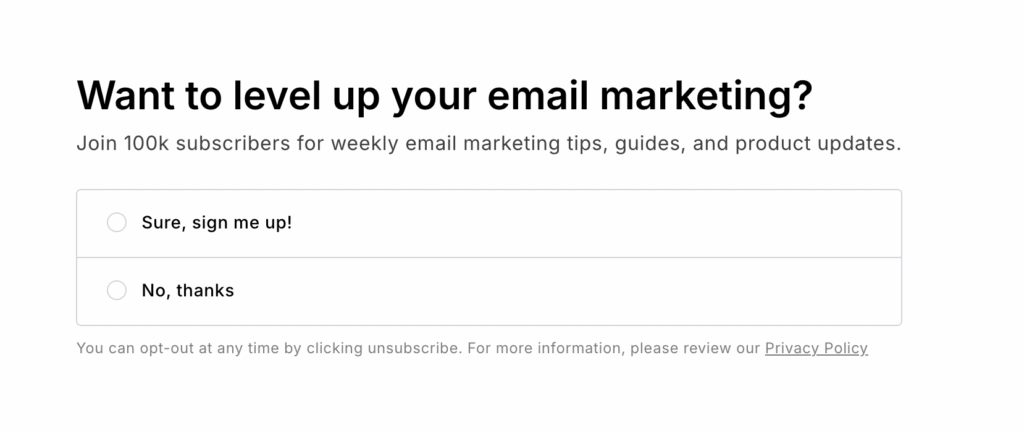Click the divider between the two options
The width and height of the screenshot is (1024, 431).
(x=488, y=257)
